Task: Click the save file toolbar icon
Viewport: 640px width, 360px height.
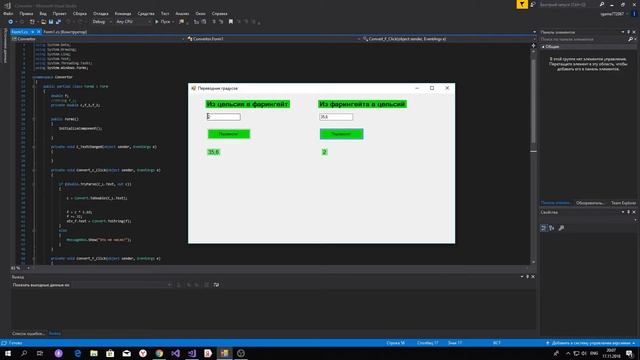Action: (51, 22)
